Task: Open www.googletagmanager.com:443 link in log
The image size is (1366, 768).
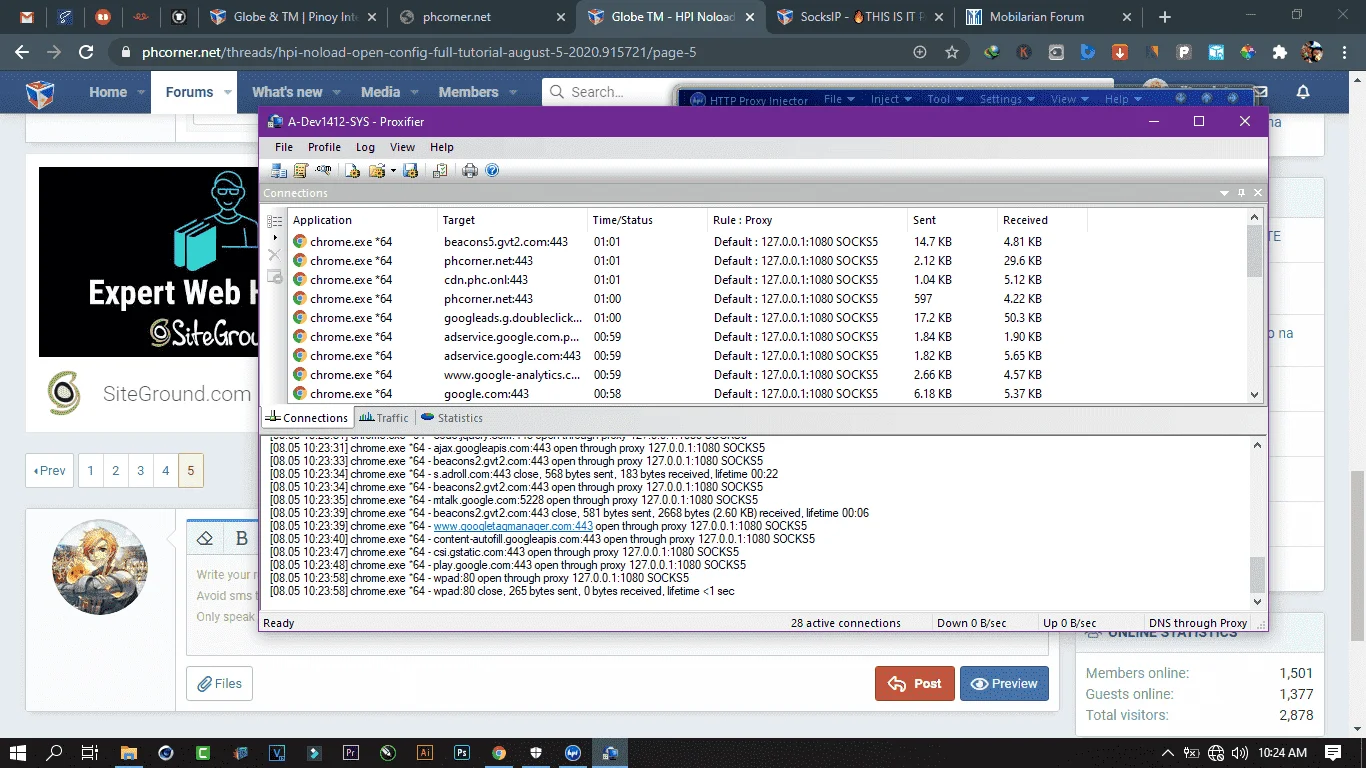Action: [x=513, y=526]
